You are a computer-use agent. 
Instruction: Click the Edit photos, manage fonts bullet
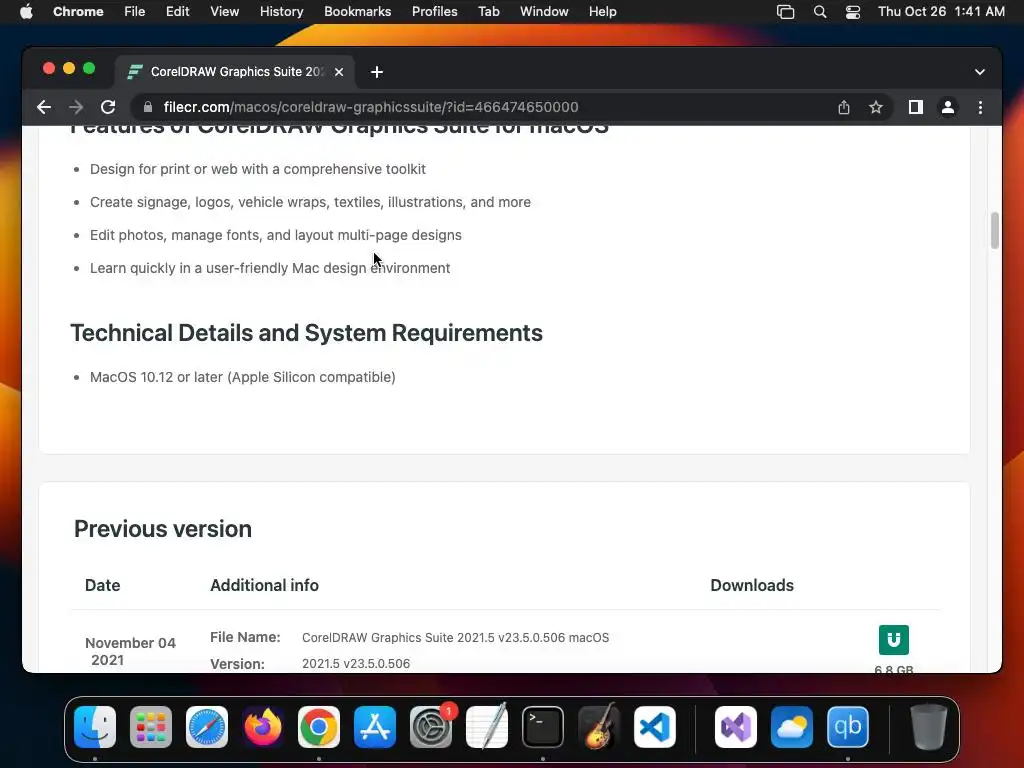click(x=276, y=235)
